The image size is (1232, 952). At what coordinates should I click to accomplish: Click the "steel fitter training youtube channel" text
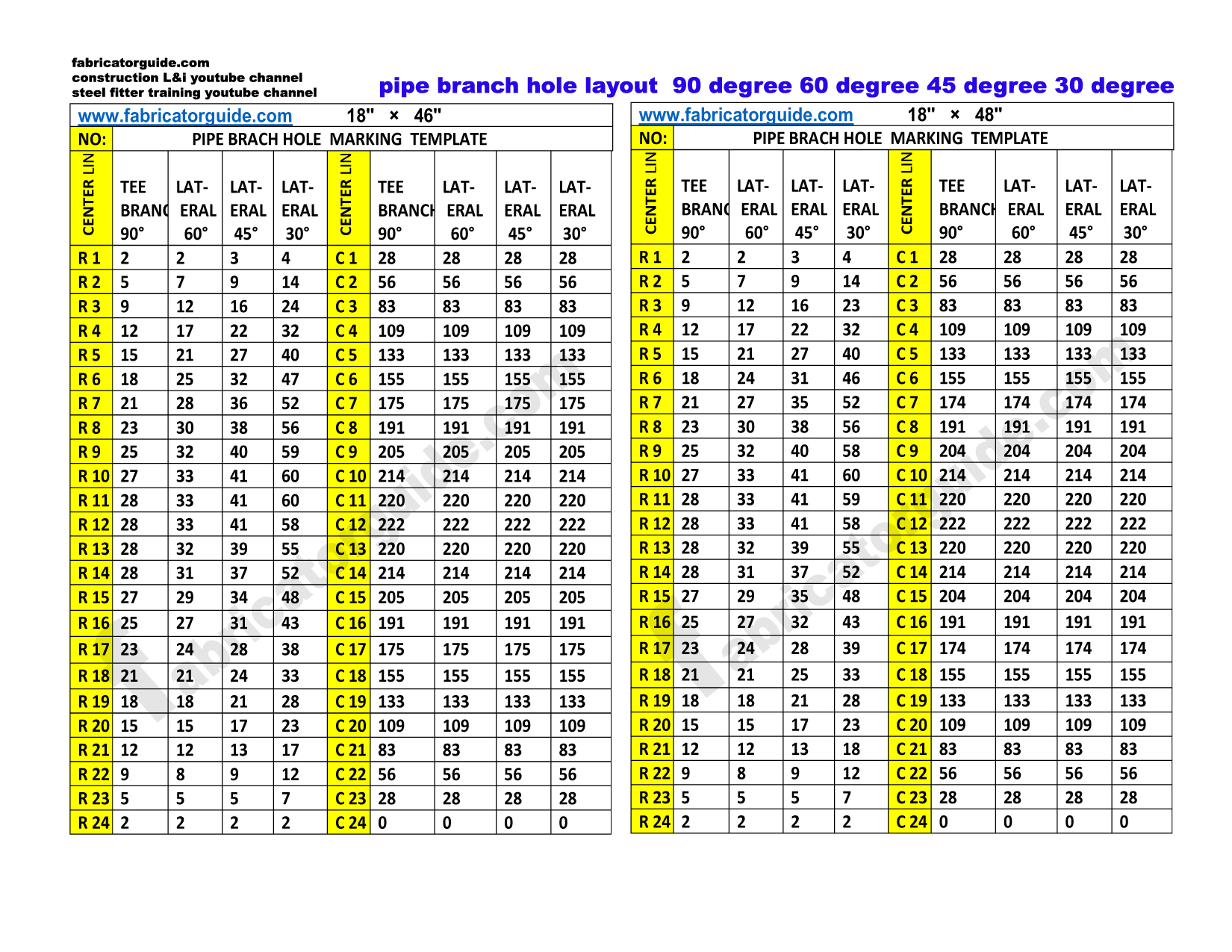[x=194, y=93]
